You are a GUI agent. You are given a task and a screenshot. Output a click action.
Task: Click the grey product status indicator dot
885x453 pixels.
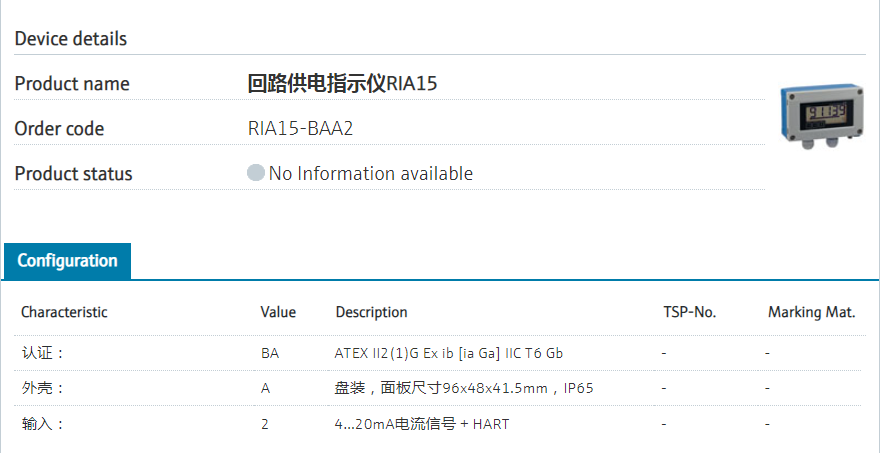(x=256, y=173)
